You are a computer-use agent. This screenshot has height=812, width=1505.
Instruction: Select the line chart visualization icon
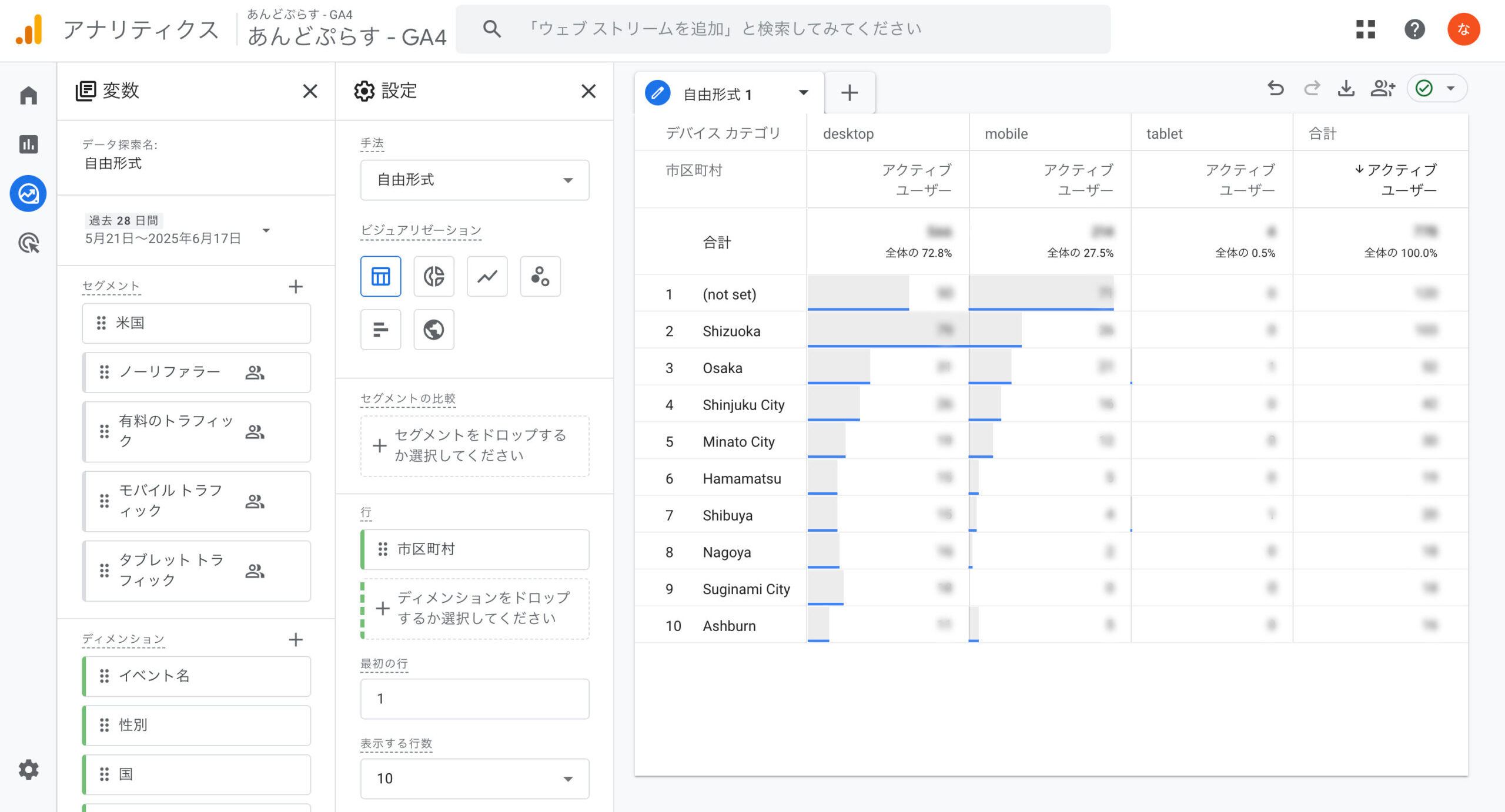click(x=487, y=276)
